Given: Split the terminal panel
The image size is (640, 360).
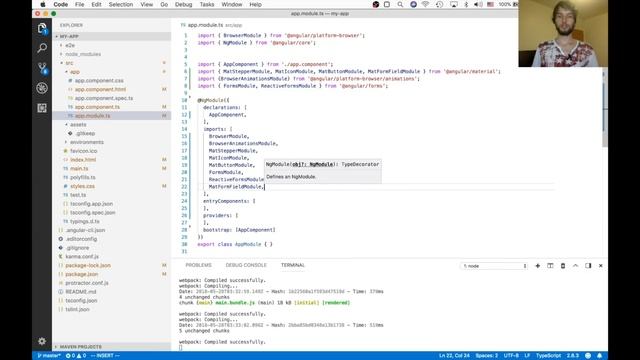Looking at the screenshot, I should click(550, 266).
